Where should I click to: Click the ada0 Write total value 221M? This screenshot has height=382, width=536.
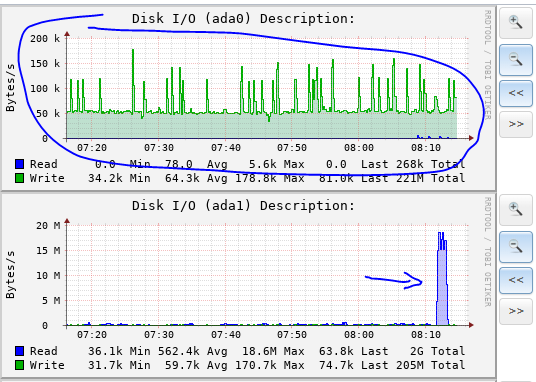410,178
